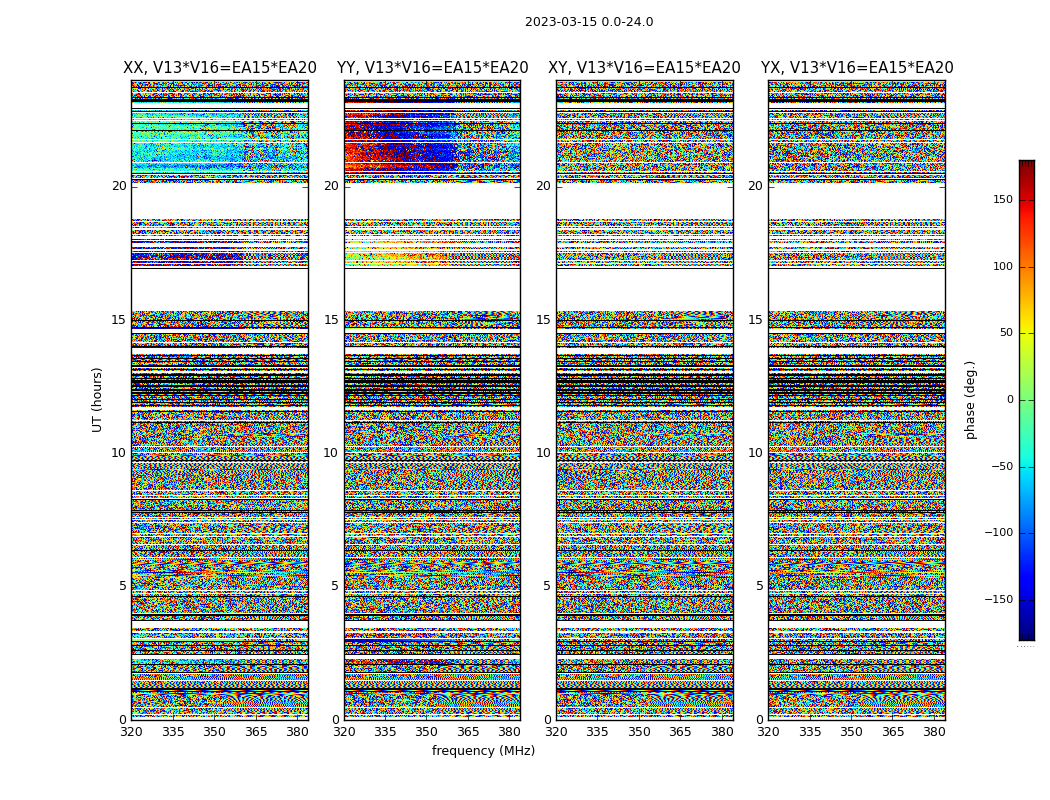Select the 380 MHz tick of XX panel
This screenshot has width=1050, height=800.
[x=297, y=732]
